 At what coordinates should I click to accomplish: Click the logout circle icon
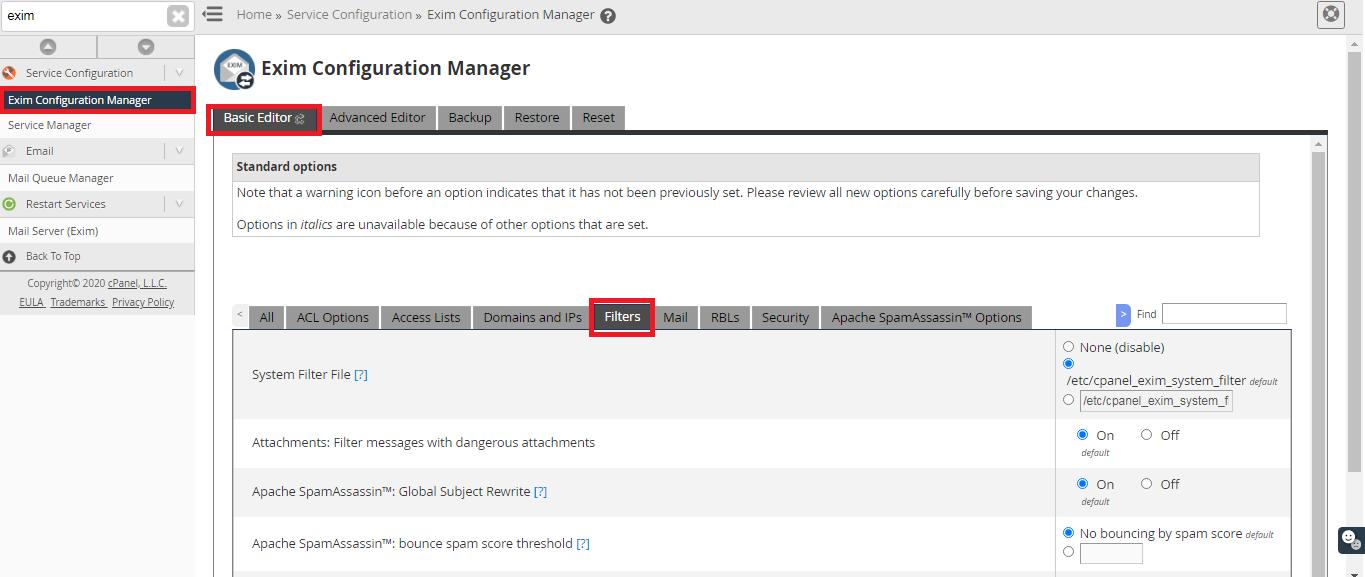(x=1331, y=14)
